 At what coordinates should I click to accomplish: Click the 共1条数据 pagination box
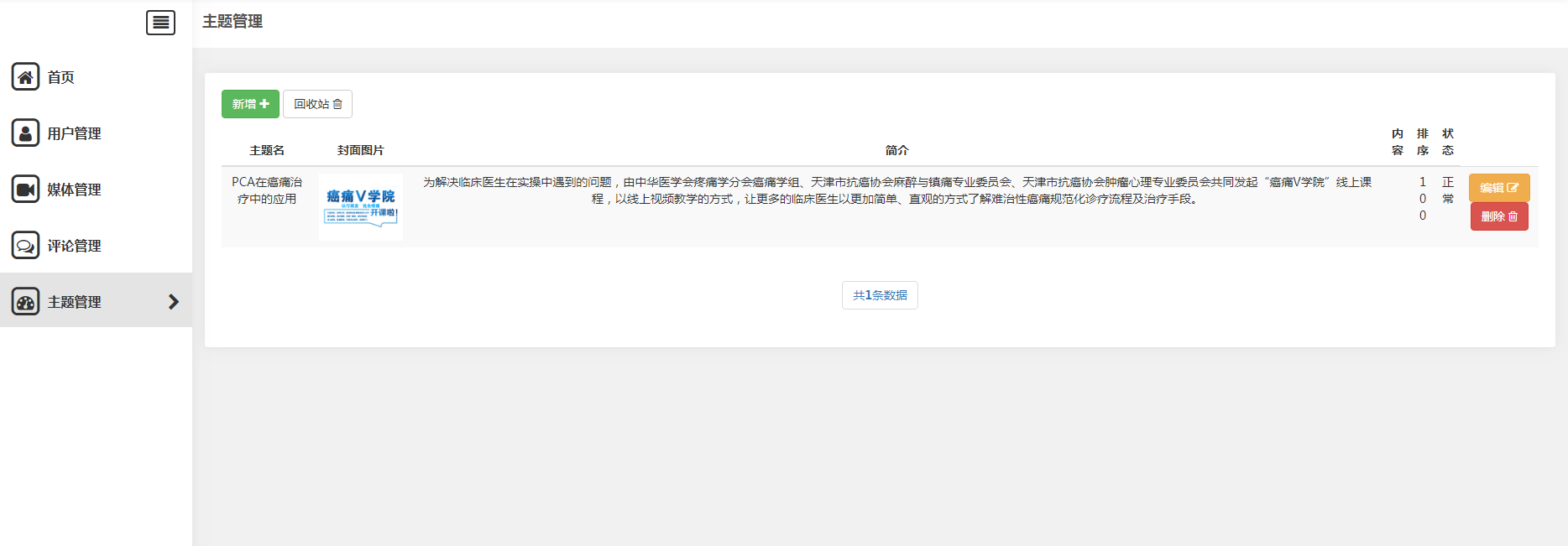point(880,295)
